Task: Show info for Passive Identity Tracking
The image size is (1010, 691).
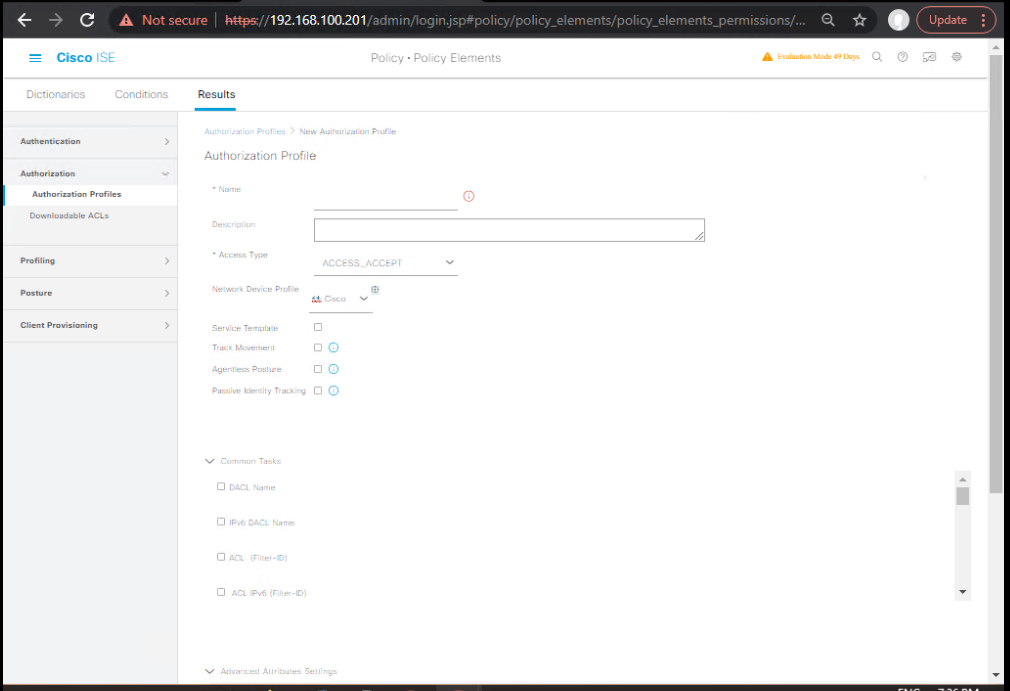Action: 334,390
